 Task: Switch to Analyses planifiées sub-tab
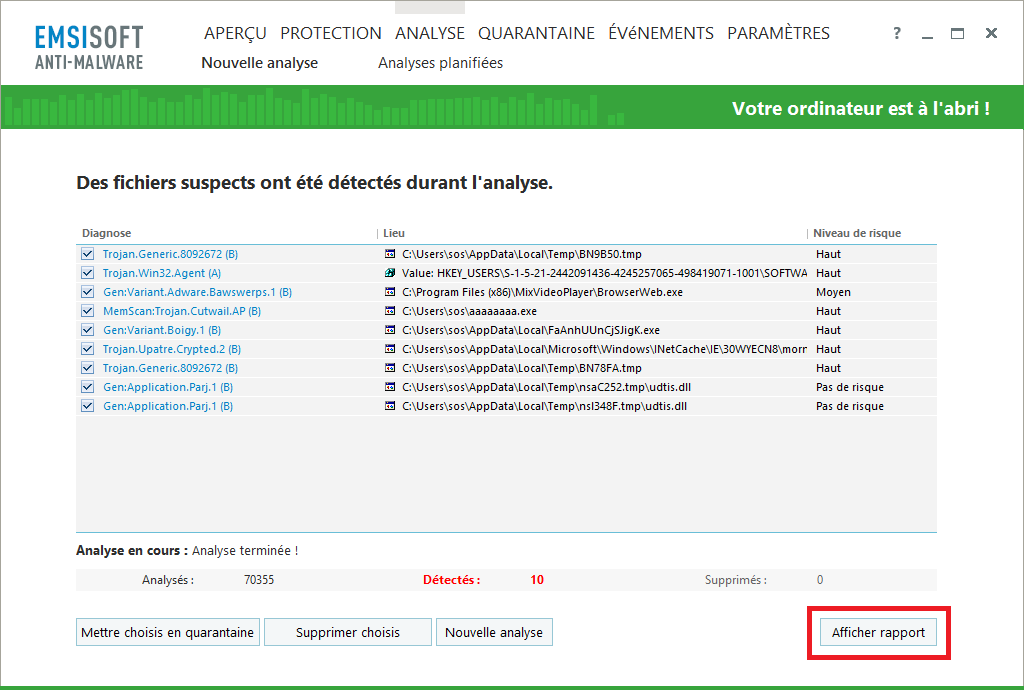click(440, 63)
